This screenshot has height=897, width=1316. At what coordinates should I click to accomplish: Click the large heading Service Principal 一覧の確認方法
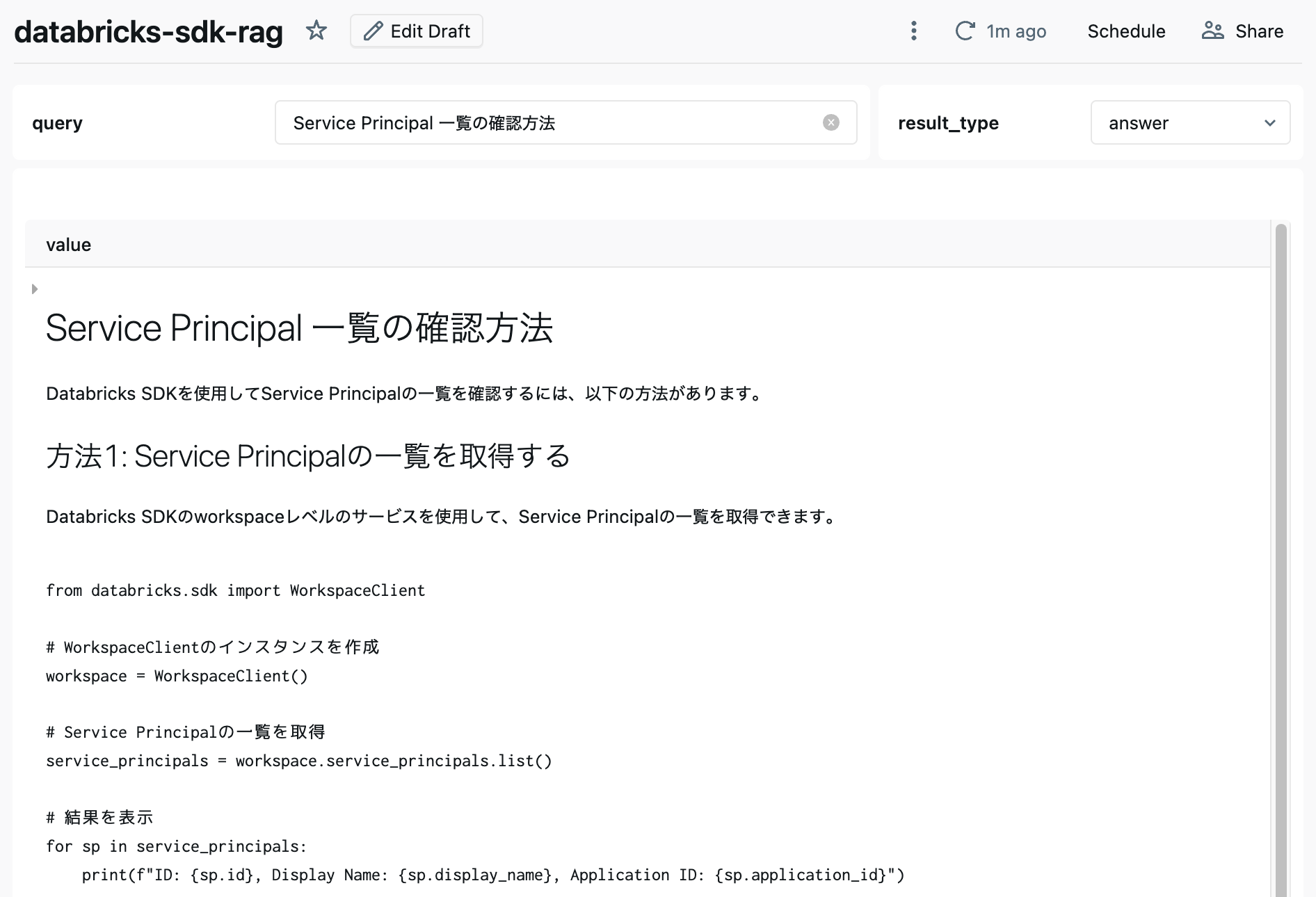pos(299,328)
